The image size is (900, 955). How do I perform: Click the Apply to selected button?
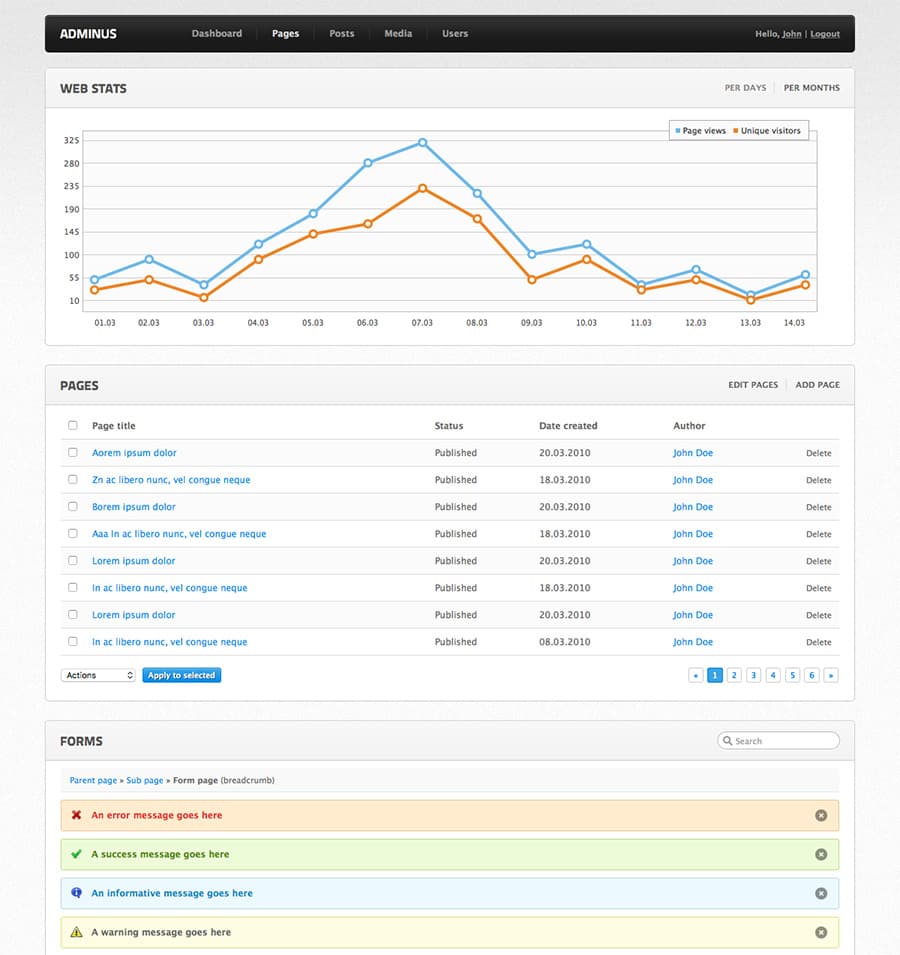(181, 675)
